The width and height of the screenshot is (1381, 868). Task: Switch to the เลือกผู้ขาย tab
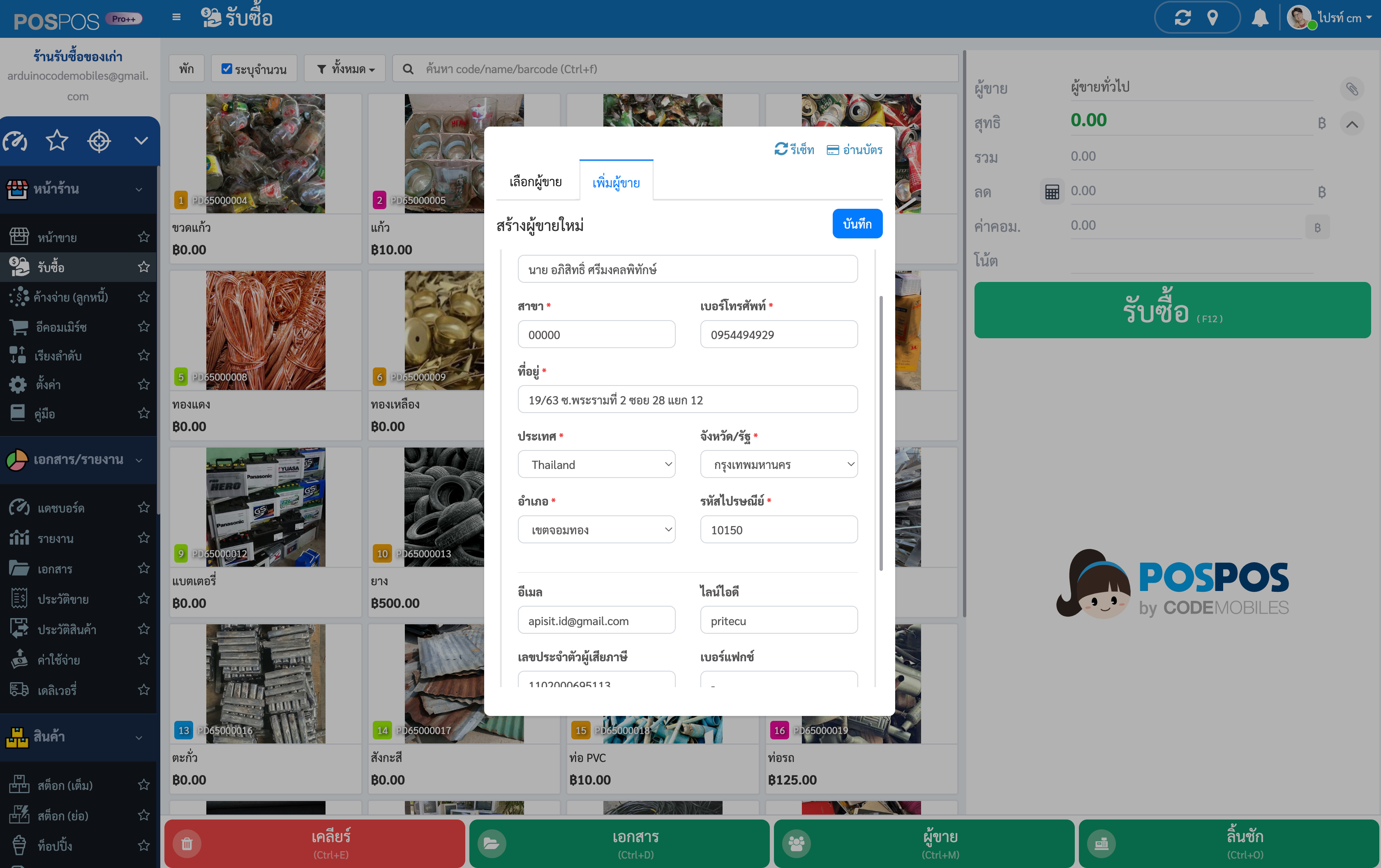coord(535,182)
